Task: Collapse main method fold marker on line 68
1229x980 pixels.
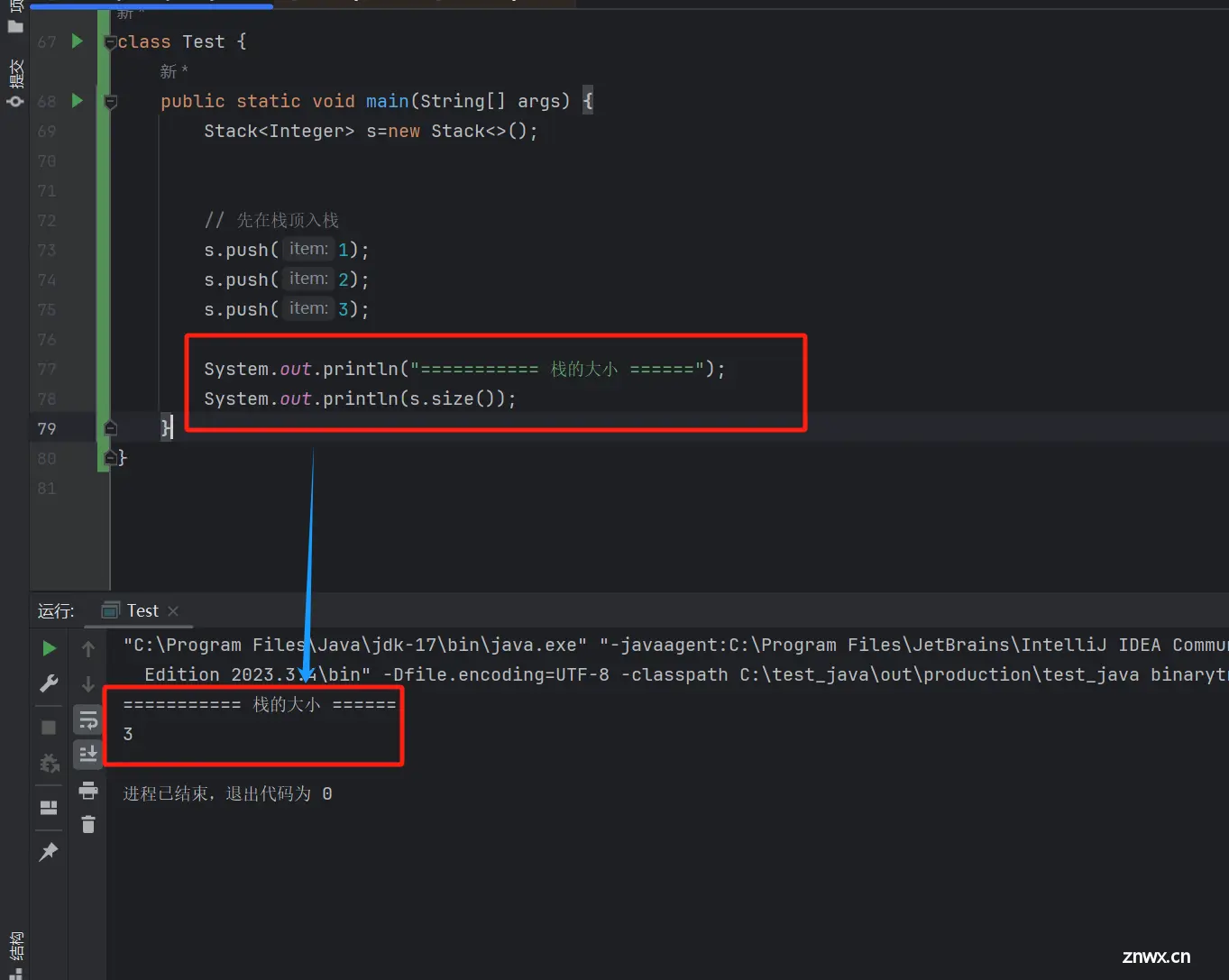Action: tap(111, 102)
